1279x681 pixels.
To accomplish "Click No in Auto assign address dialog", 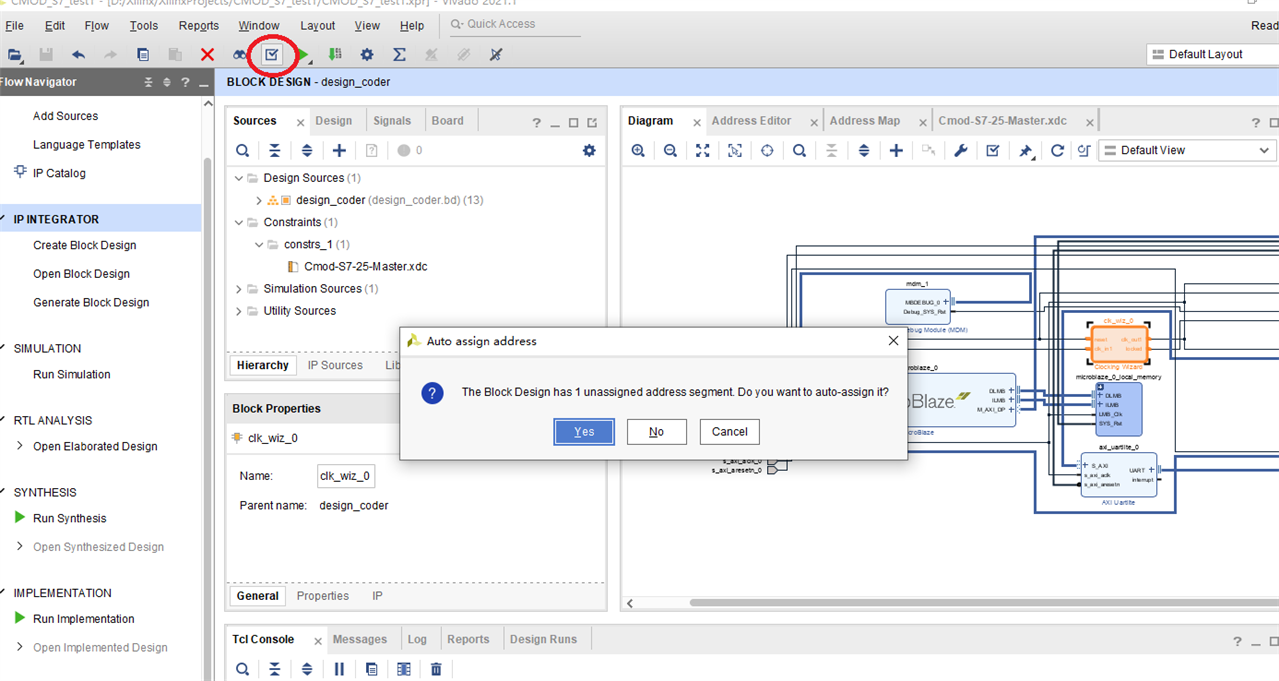I will click(656, 432).
